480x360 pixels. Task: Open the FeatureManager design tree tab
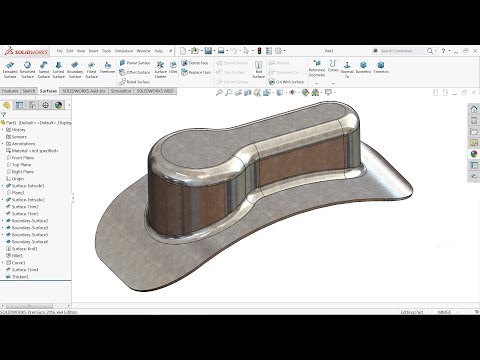point(6,105)
